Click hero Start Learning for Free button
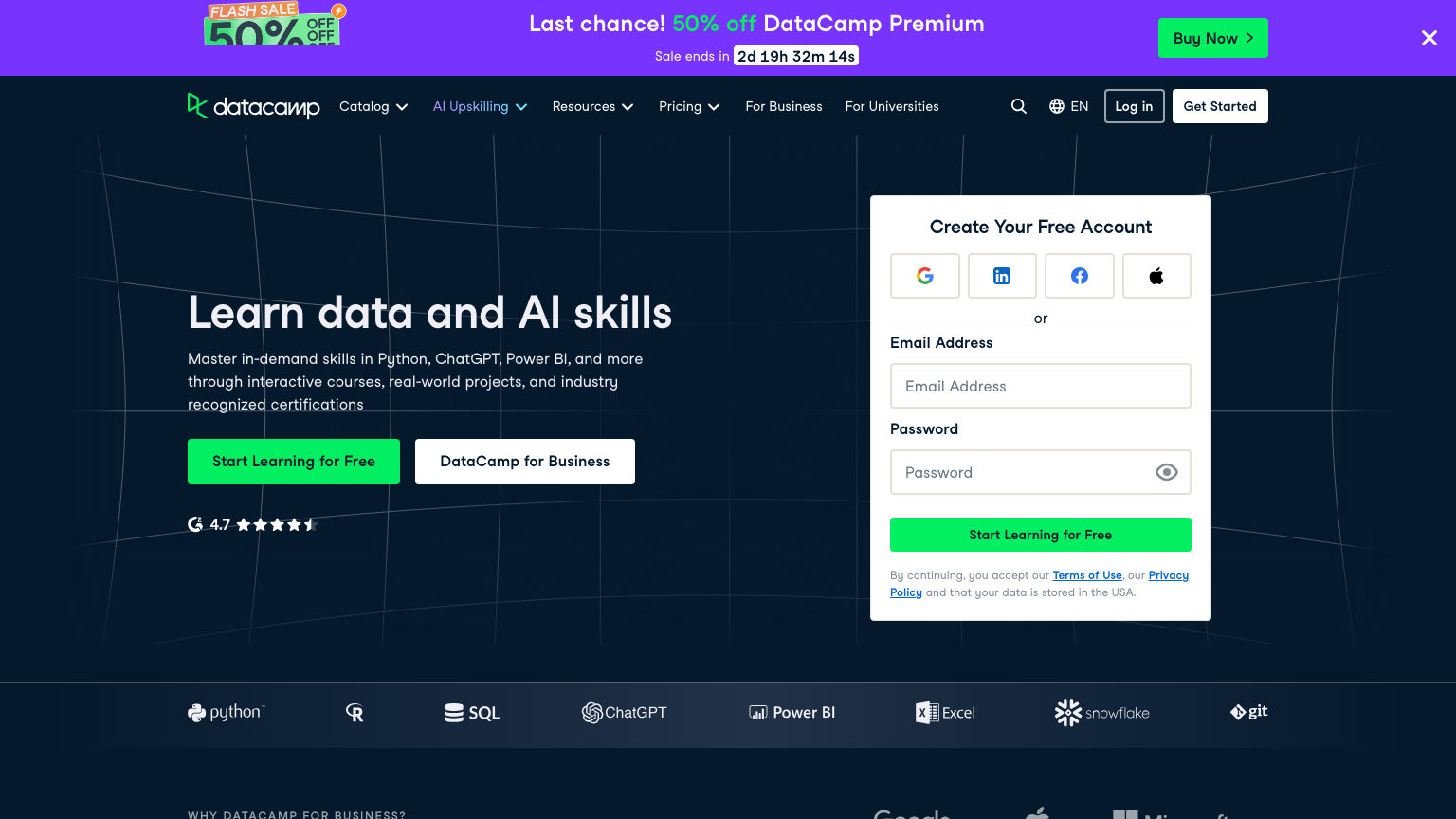Image resolution: width=1456 pixels, height=819 pixels. [294, 462]
